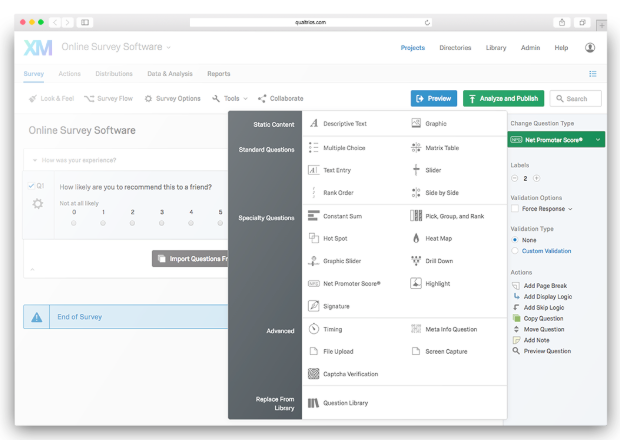Select the Slider question type
The width and height of the screenshot is (620, 440).
(426, 170)
